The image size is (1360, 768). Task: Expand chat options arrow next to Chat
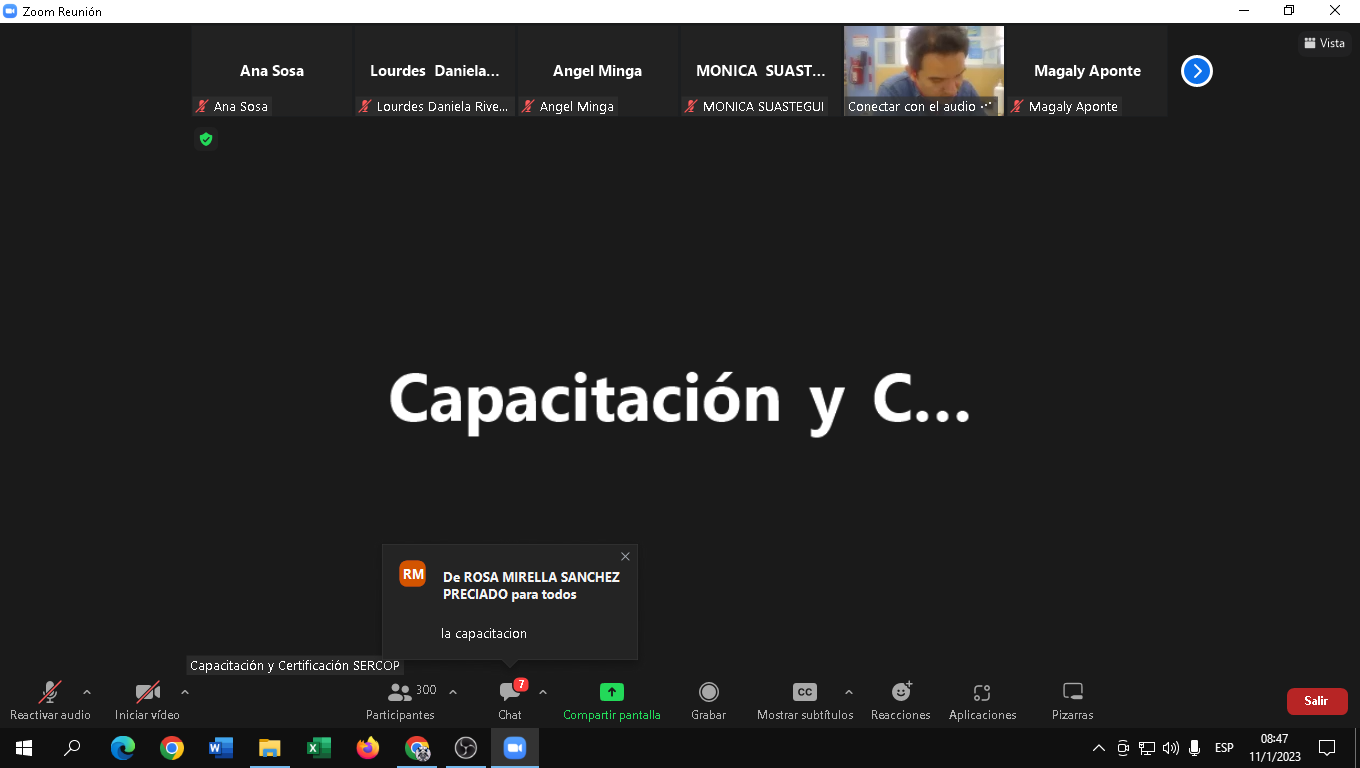543,692
